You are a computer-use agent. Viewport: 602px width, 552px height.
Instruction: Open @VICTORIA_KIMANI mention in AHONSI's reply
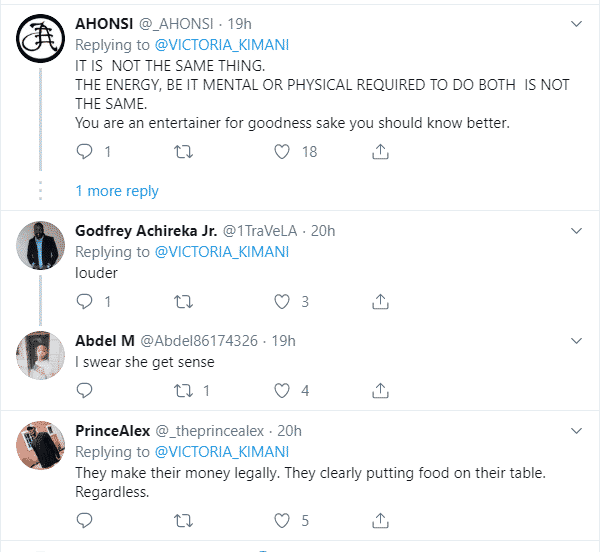click(x=221, y=44)
